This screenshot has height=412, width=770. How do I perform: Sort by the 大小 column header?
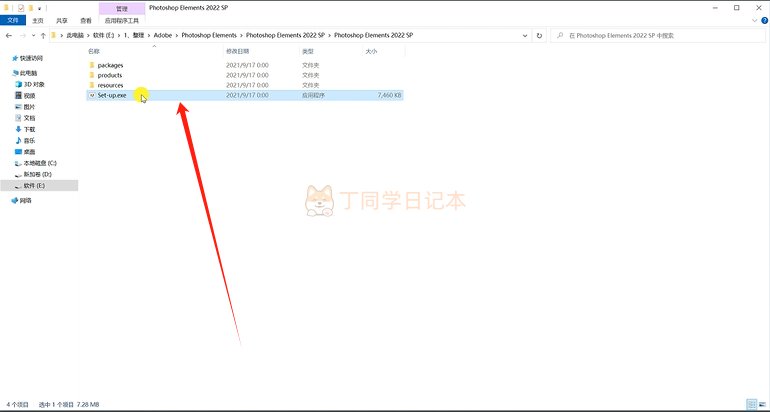370,51
